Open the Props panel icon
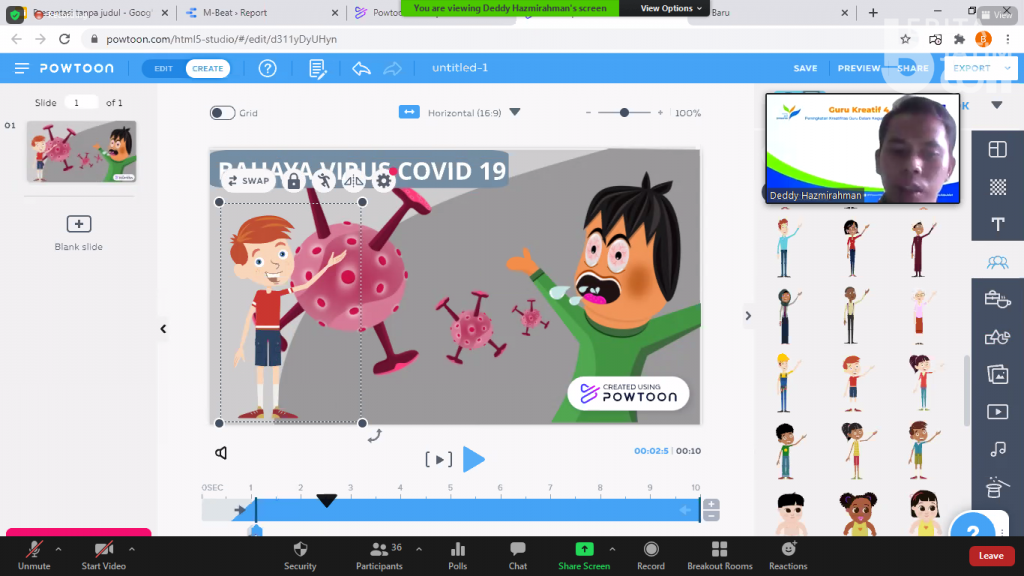1024x576 pixels. click(x=997, y=300)
